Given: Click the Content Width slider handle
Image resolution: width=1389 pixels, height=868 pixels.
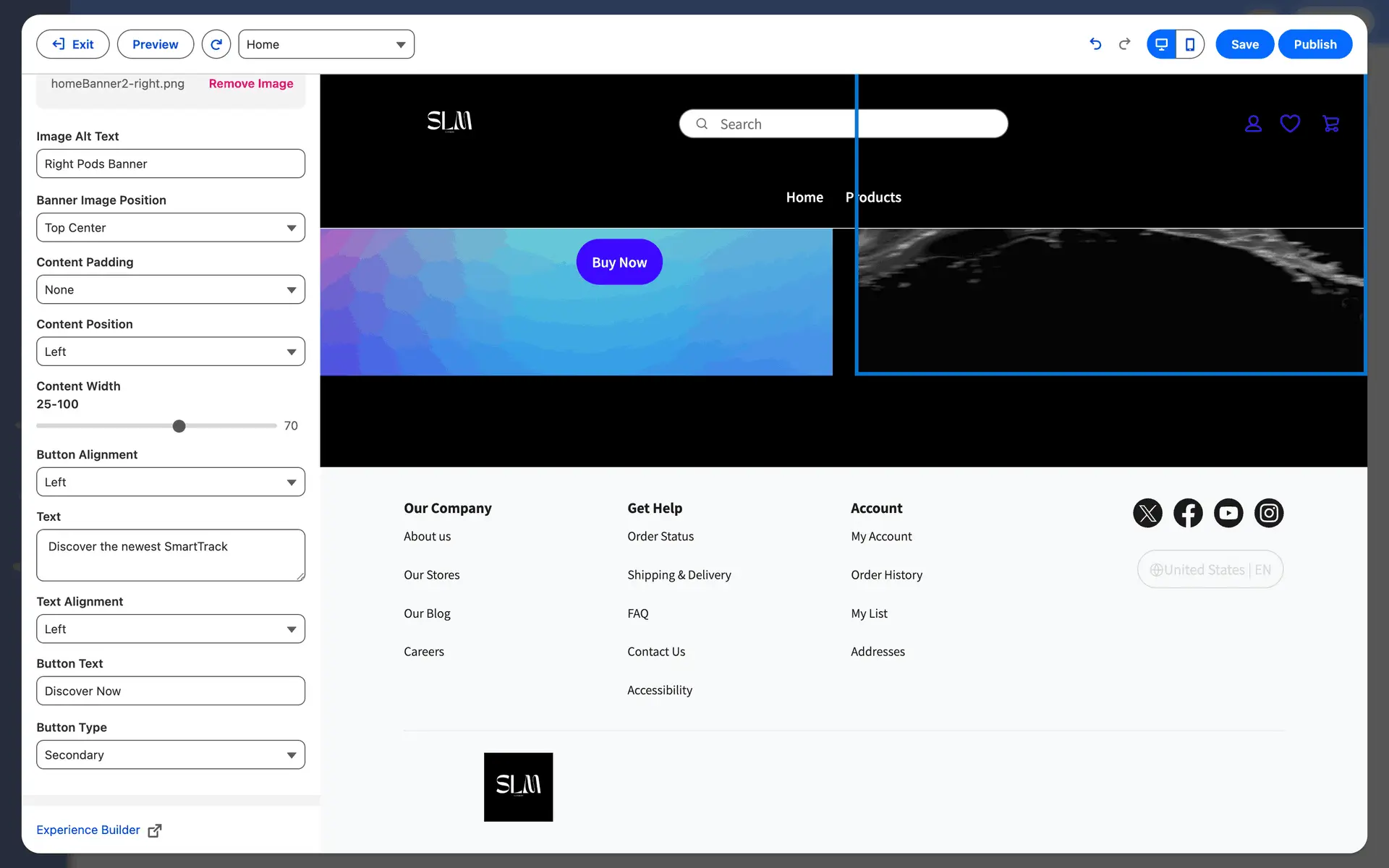Looking at the screenshot, I should 179,426.
